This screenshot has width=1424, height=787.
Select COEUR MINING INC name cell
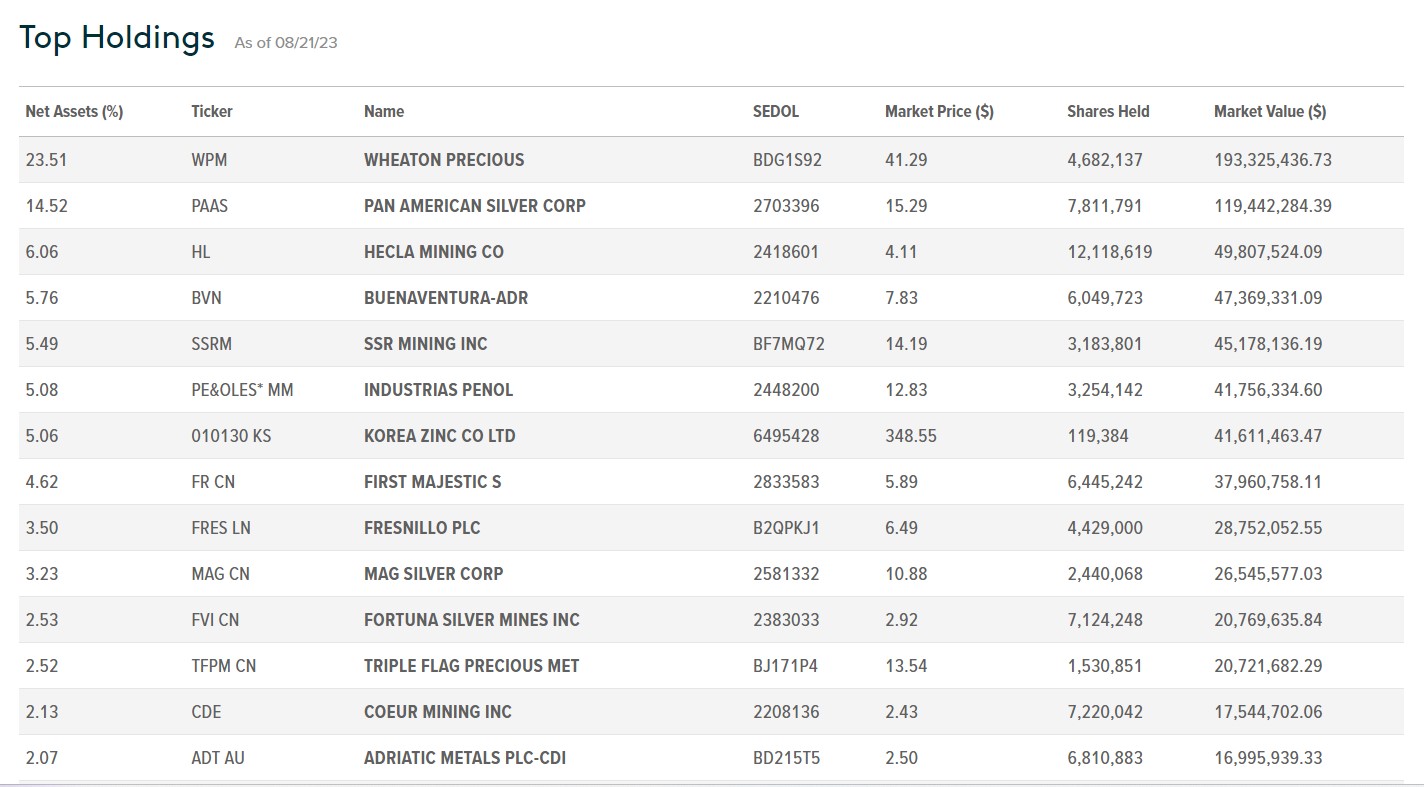point(438,712)
